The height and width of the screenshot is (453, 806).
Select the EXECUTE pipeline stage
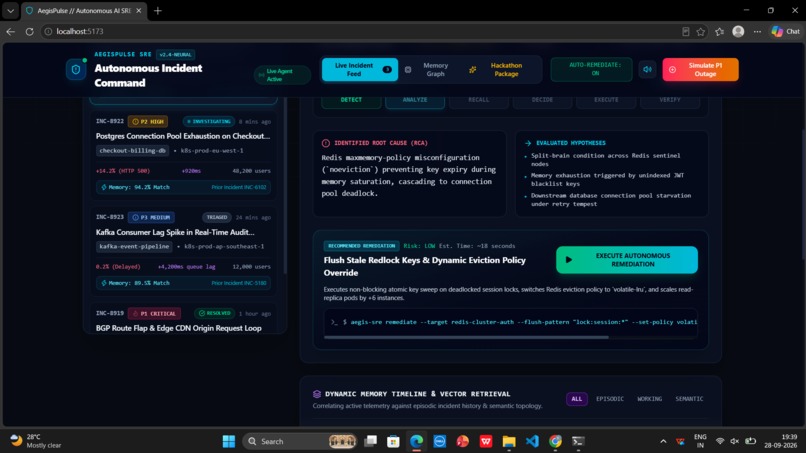[x=606, y=100]
